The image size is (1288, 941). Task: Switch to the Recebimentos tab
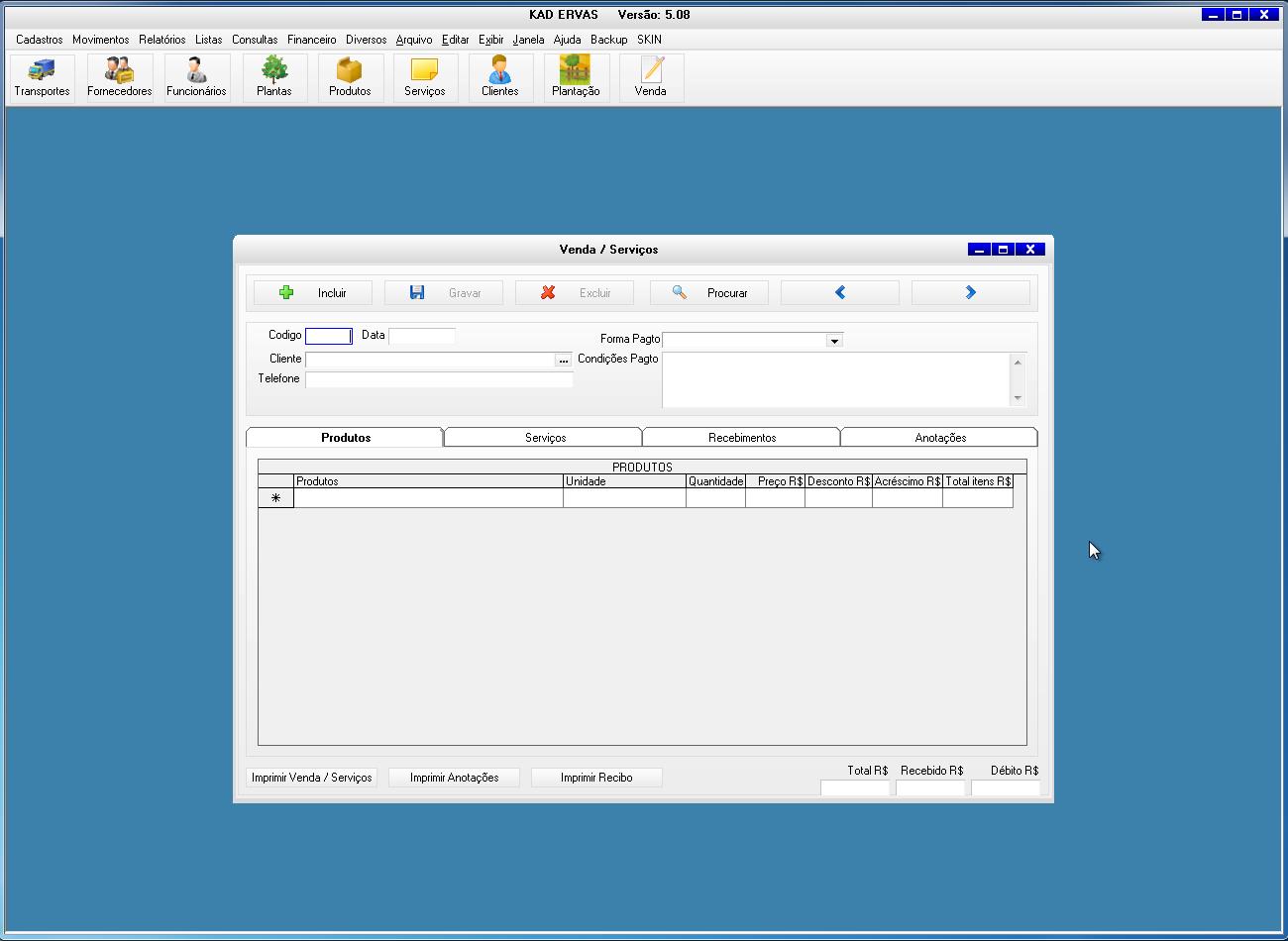742,437
